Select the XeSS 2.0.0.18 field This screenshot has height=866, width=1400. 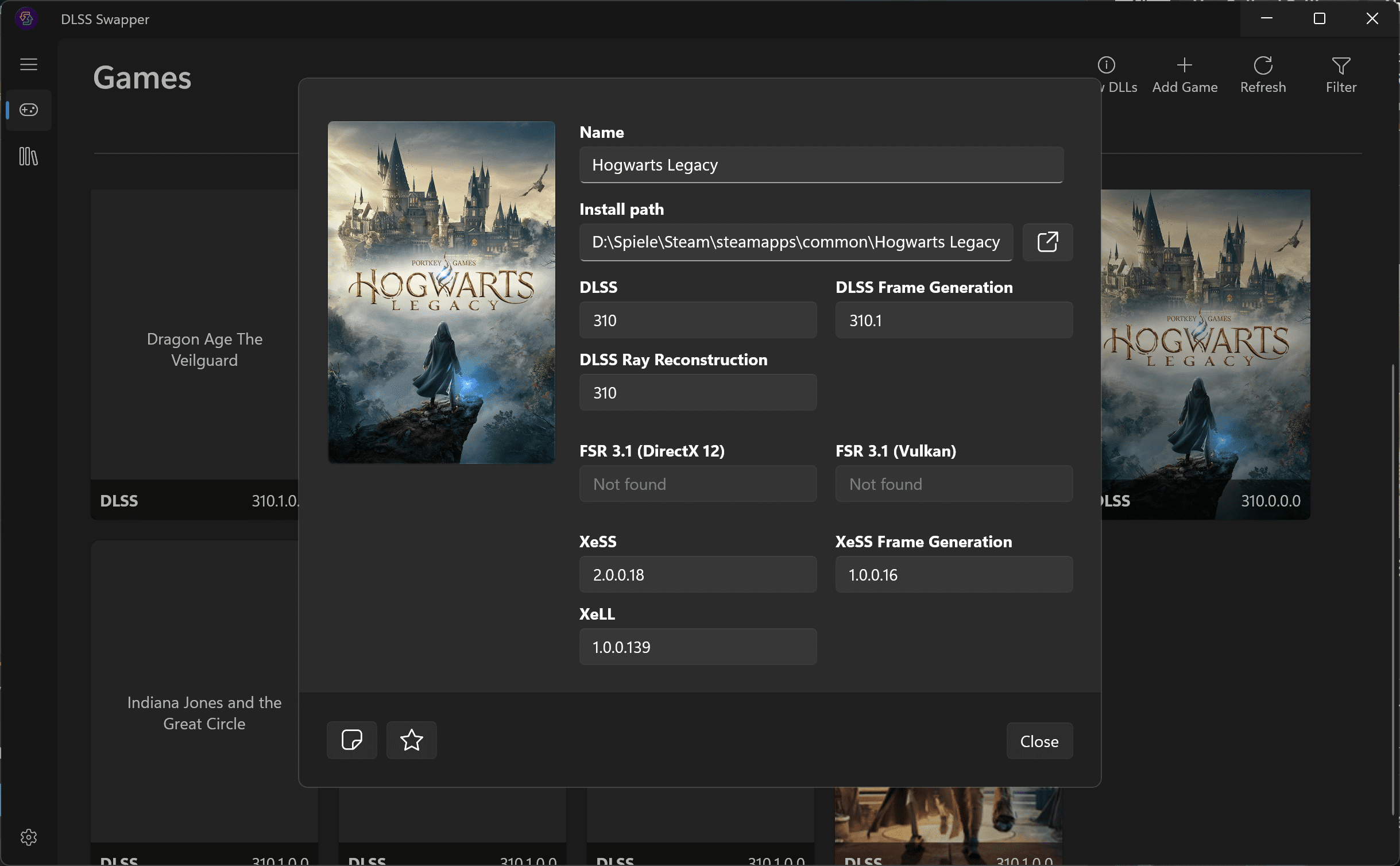click(698, 574)
